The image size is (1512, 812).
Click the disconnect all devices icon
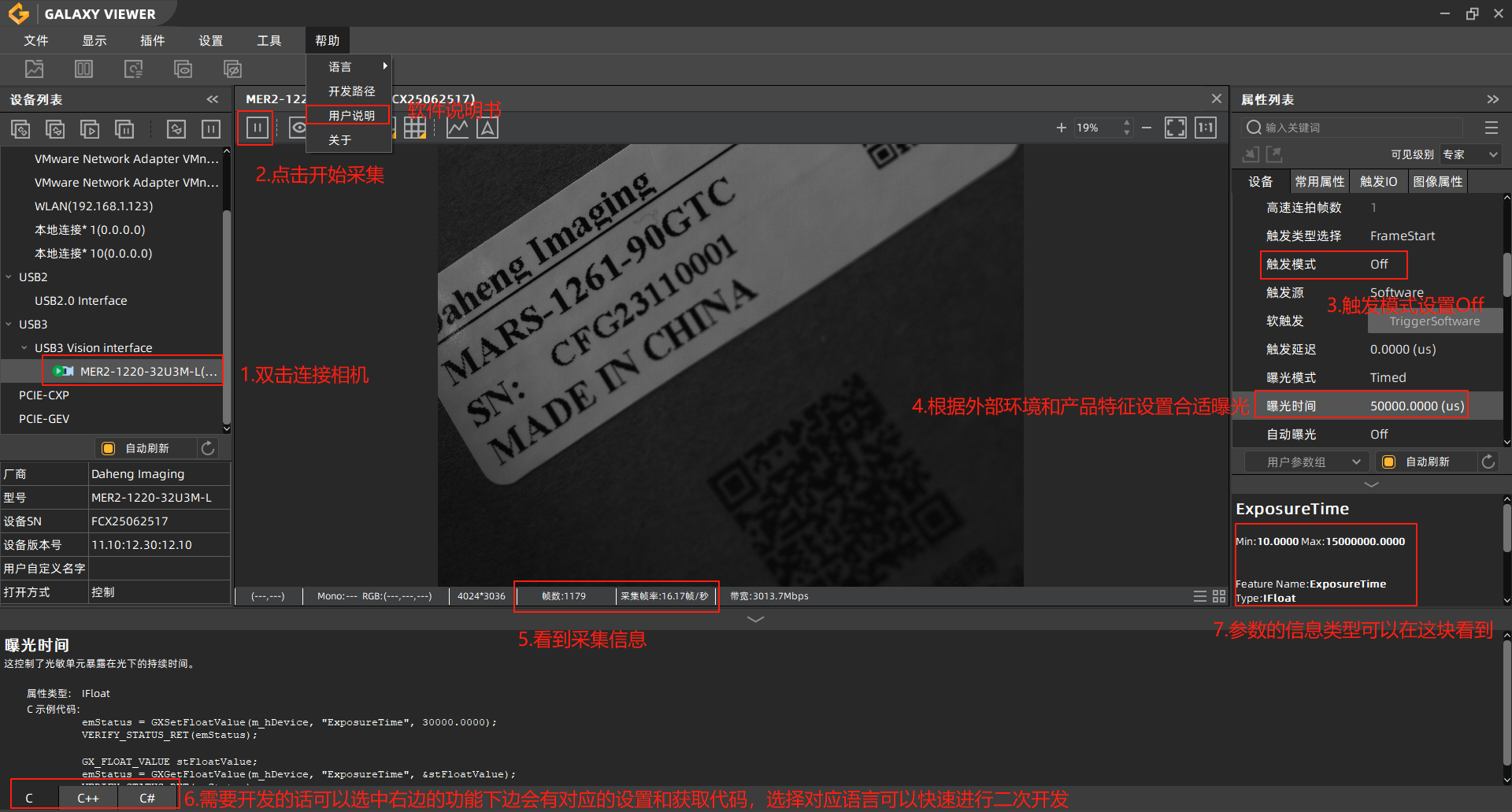(55, 128)
